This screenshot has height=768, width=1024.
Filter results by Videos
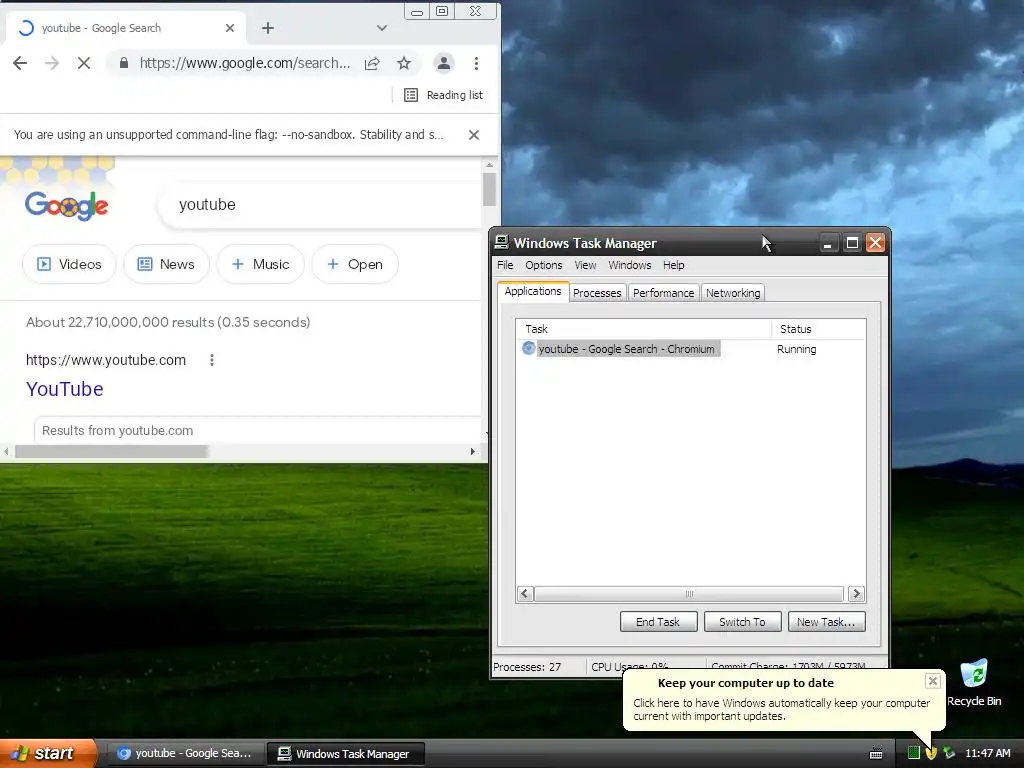(69, 264)
